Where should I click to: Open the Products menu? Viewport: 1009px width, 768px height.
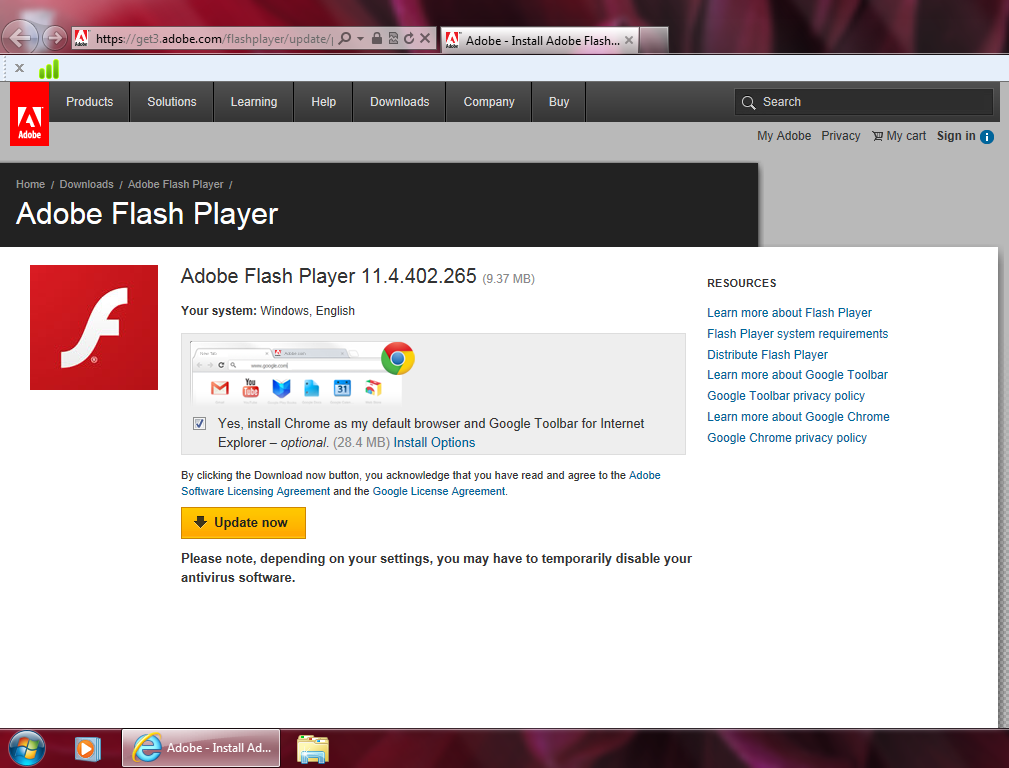pos(89,102)
